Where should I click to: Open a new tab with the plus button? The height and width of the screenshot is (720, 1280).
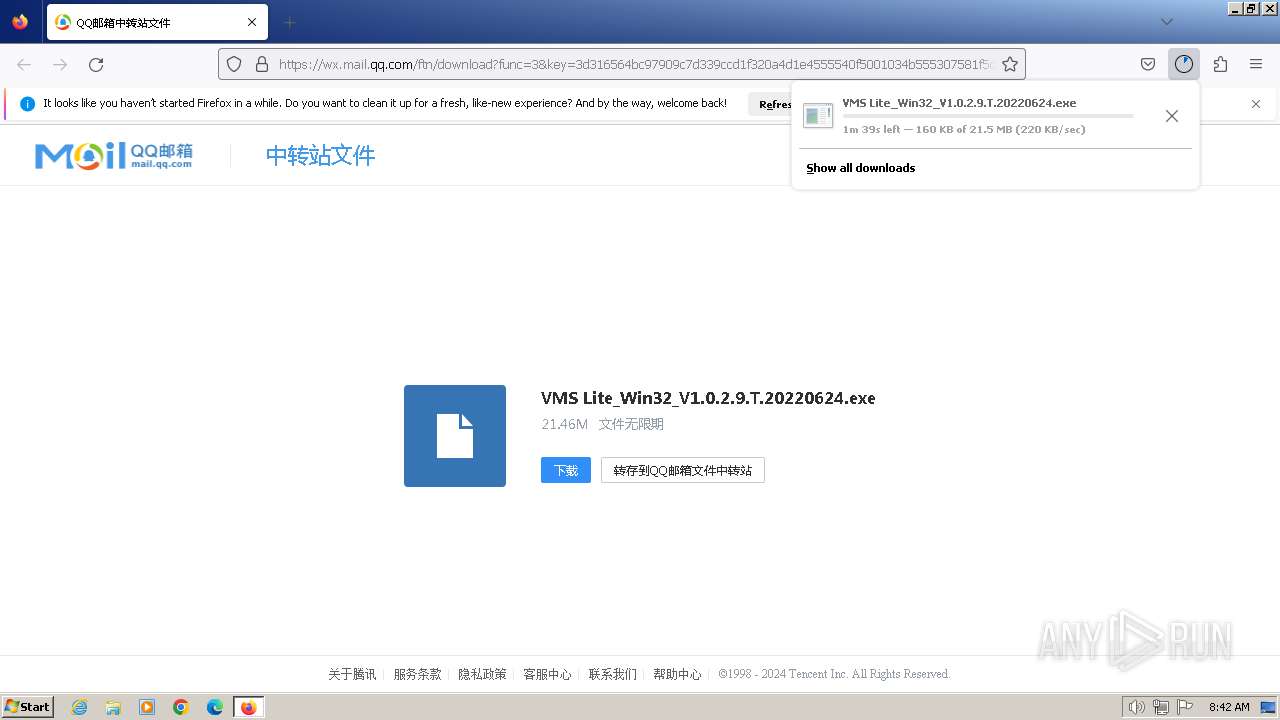289,22
